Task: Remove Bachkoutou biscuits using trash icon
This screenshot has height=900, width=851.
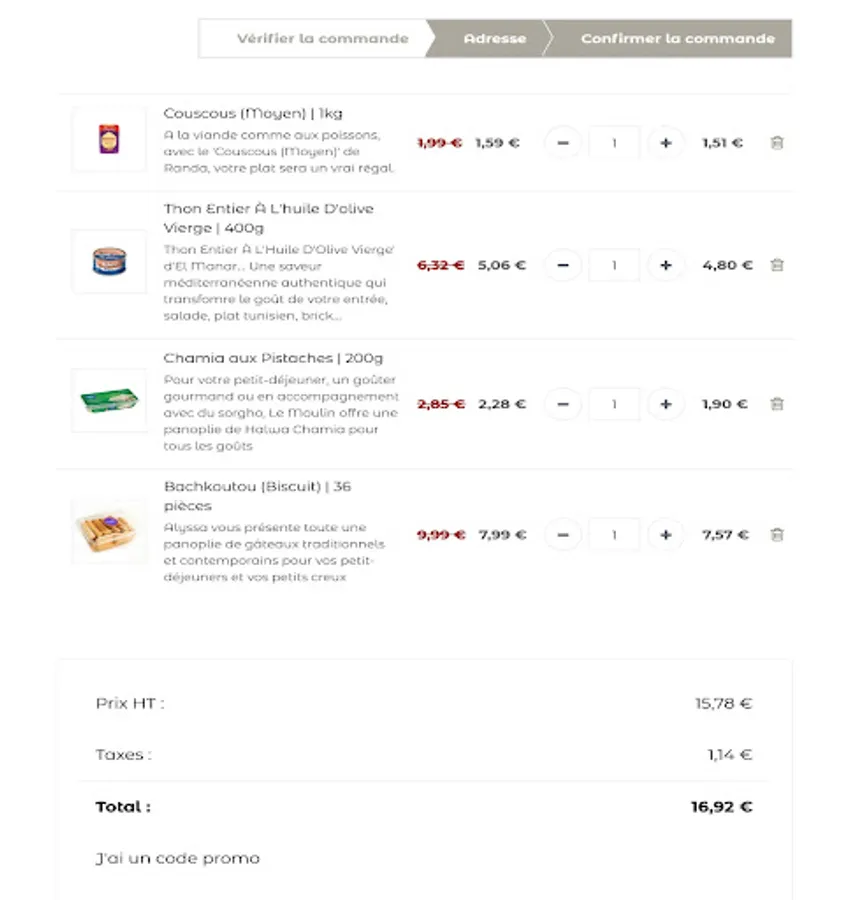Action: pyautogui.click(x=777, y=535)
